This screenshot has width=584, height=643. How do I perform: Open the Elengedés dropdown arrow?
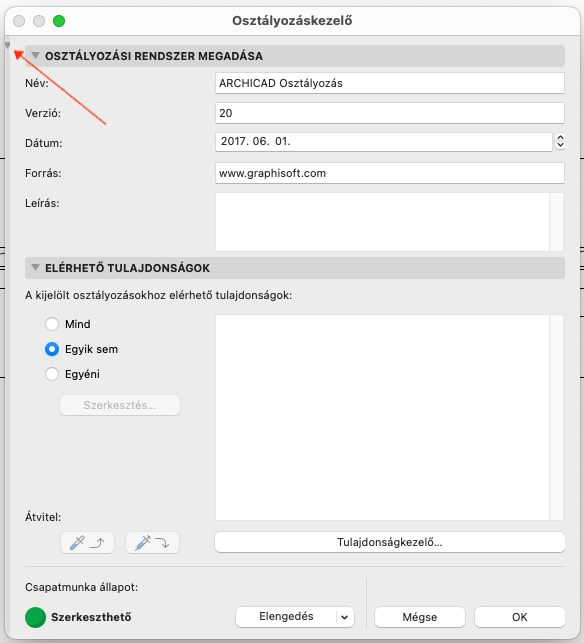point(345,617)
